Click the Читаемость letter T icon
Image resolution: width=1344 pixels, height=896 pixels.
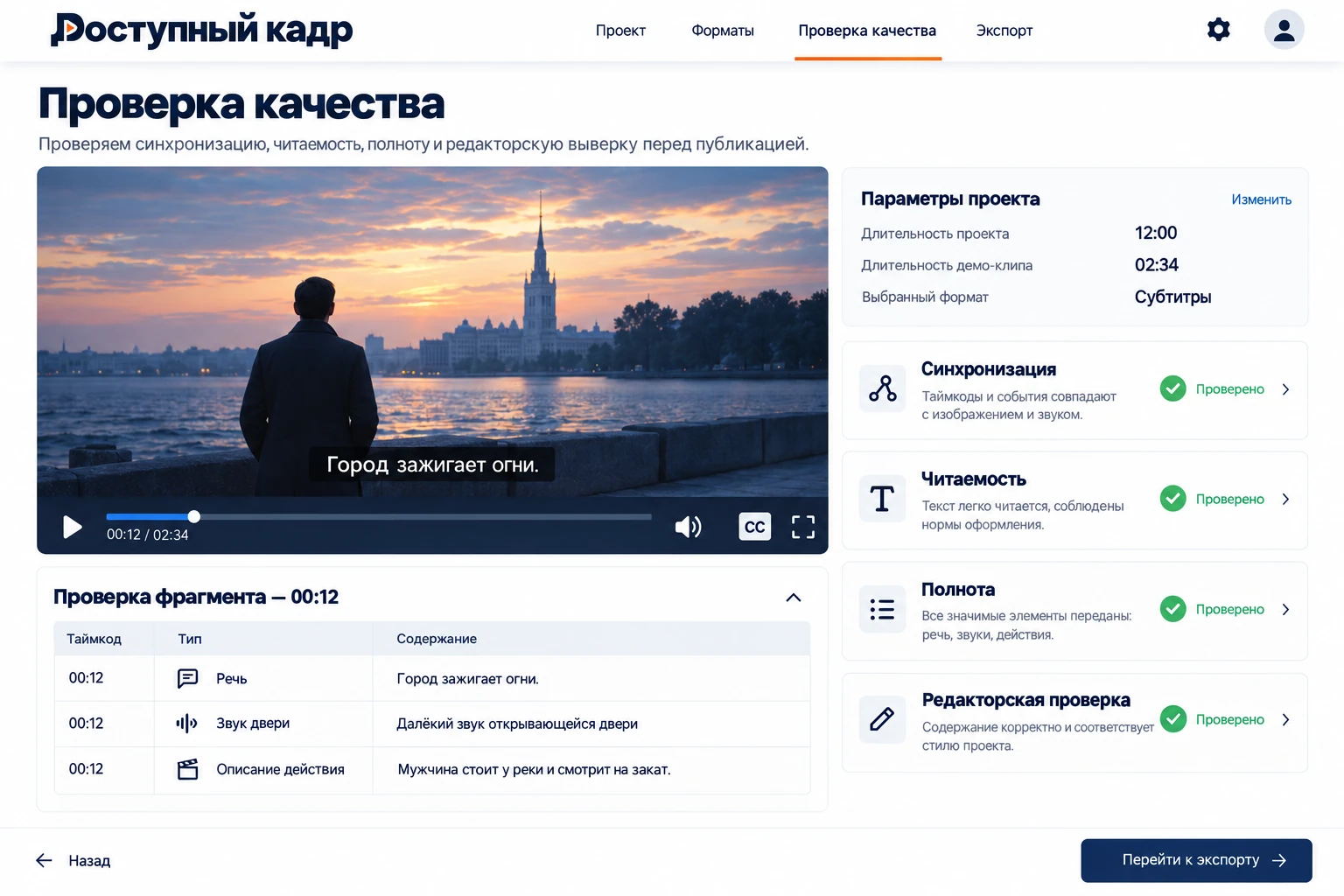(882, 499)
